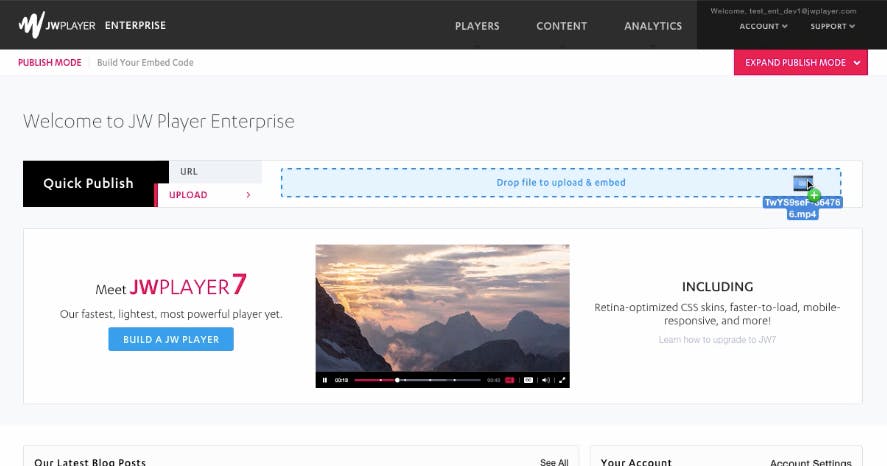Image resolution: width=887 pixels, height=466 pixels.
Task: Pause the JW Player 7 demo video
Action: pos(325,380)
